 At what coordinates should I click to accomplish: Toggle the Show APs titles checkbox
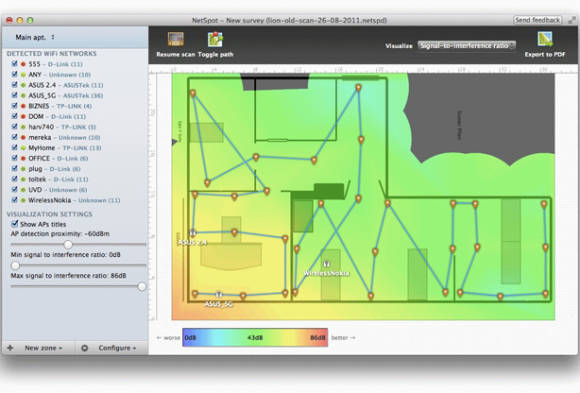(x=14, y=224)
